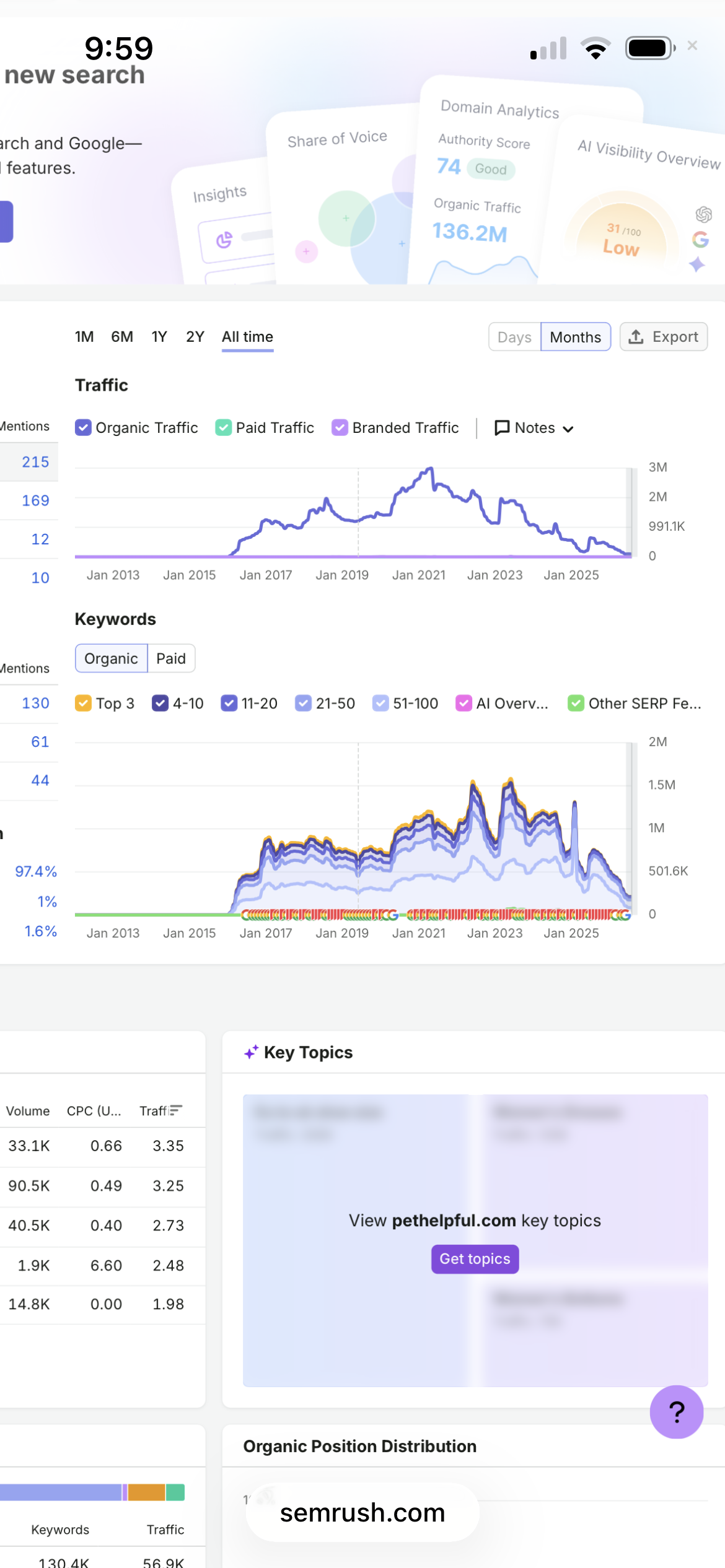Expand the Notes dropdown chevron
725x1568 pixels.
(x=568, y=429)
